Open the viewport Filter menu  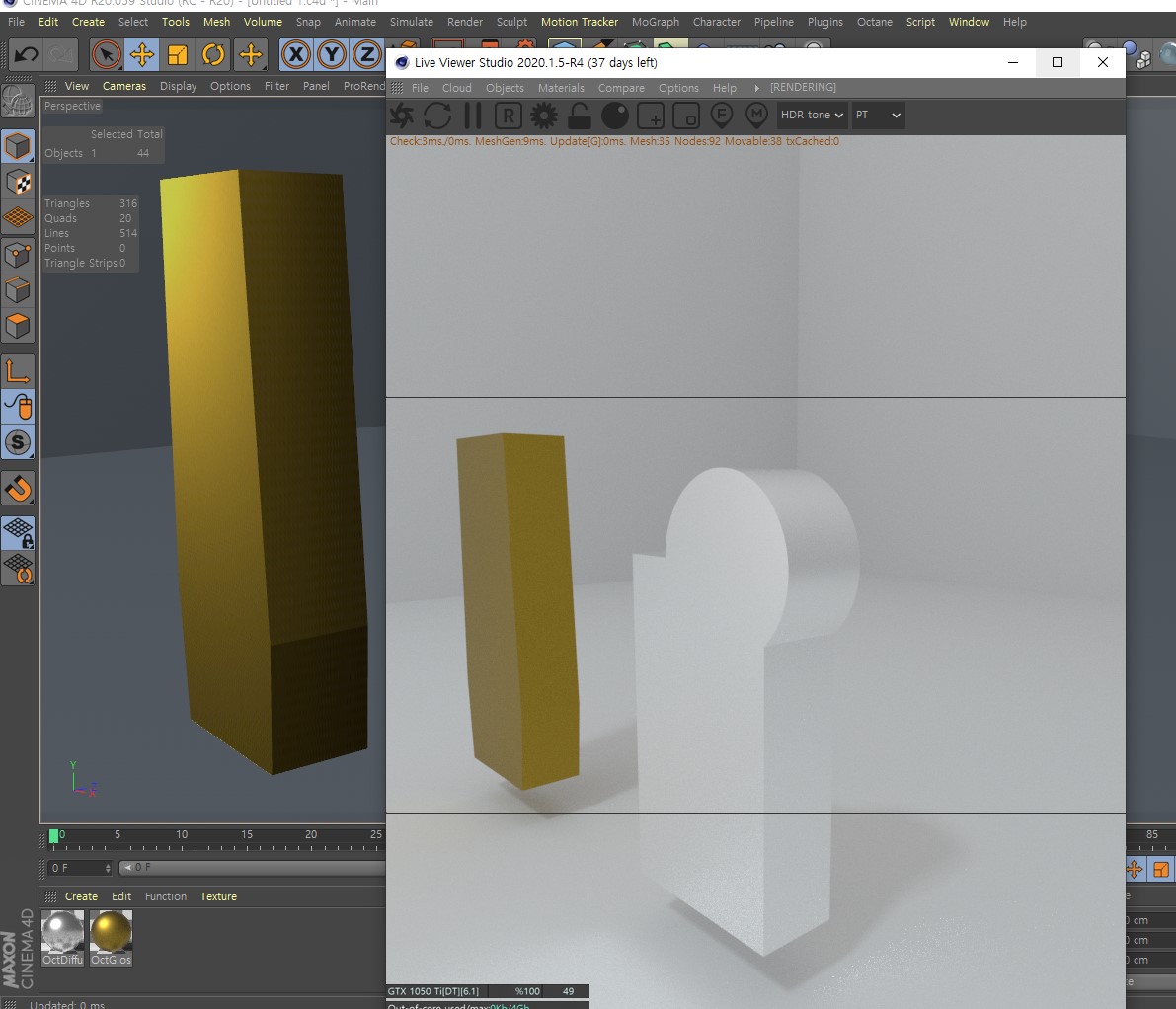(x=276, y=86)
